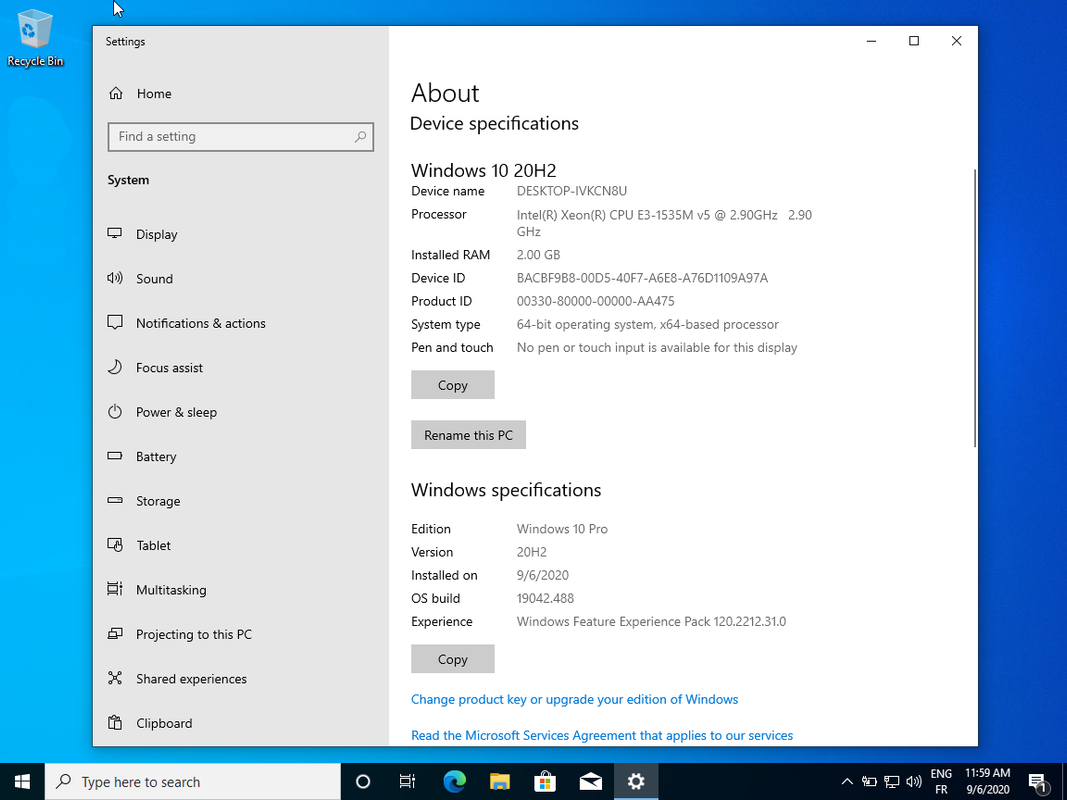Open the Recycle Bin desktop icon
This screenshot has height=800, width=1067.
35,38
